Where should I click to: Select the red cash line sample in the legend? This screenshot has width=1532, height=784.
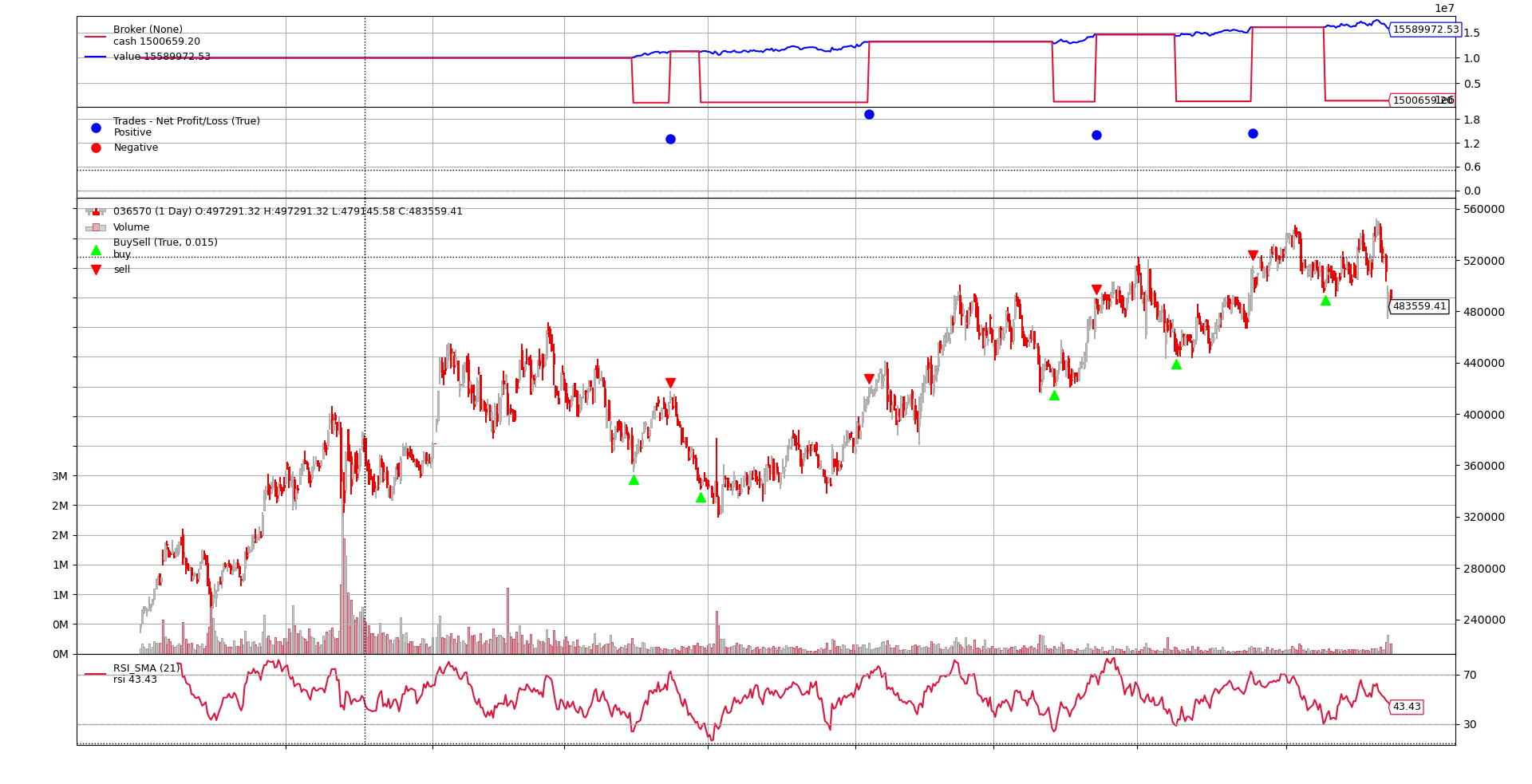click(96, 37)
